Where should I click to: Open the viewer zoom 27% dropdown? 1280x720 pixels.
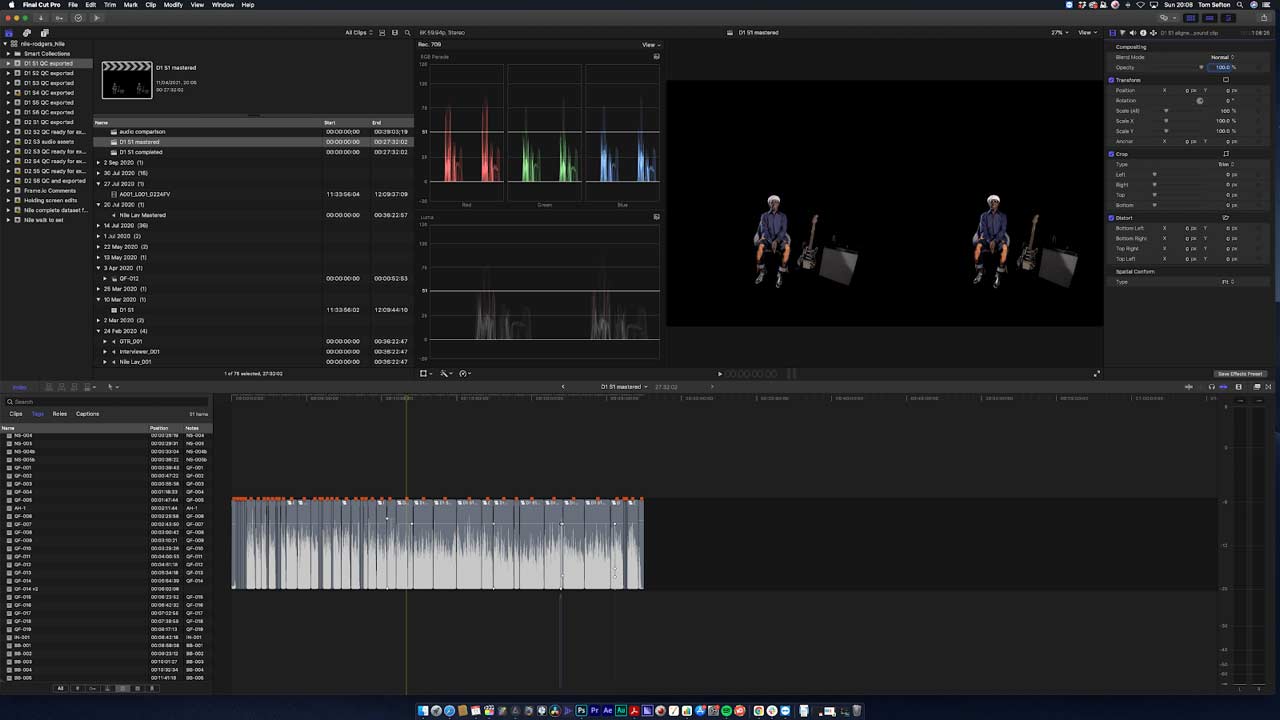pyautogui.click(x=1058, y=33)
